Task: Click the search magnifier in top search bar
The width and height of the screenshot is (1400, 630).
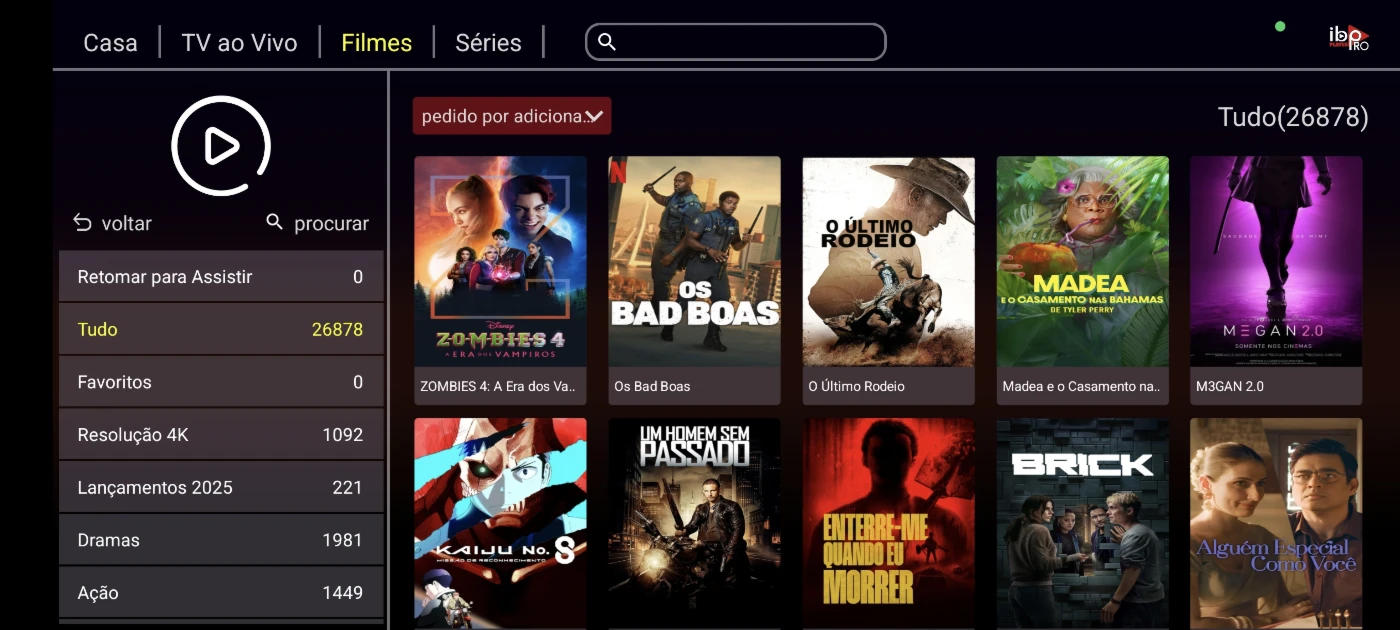Action: pyautogui.click(x=607, y=42)
